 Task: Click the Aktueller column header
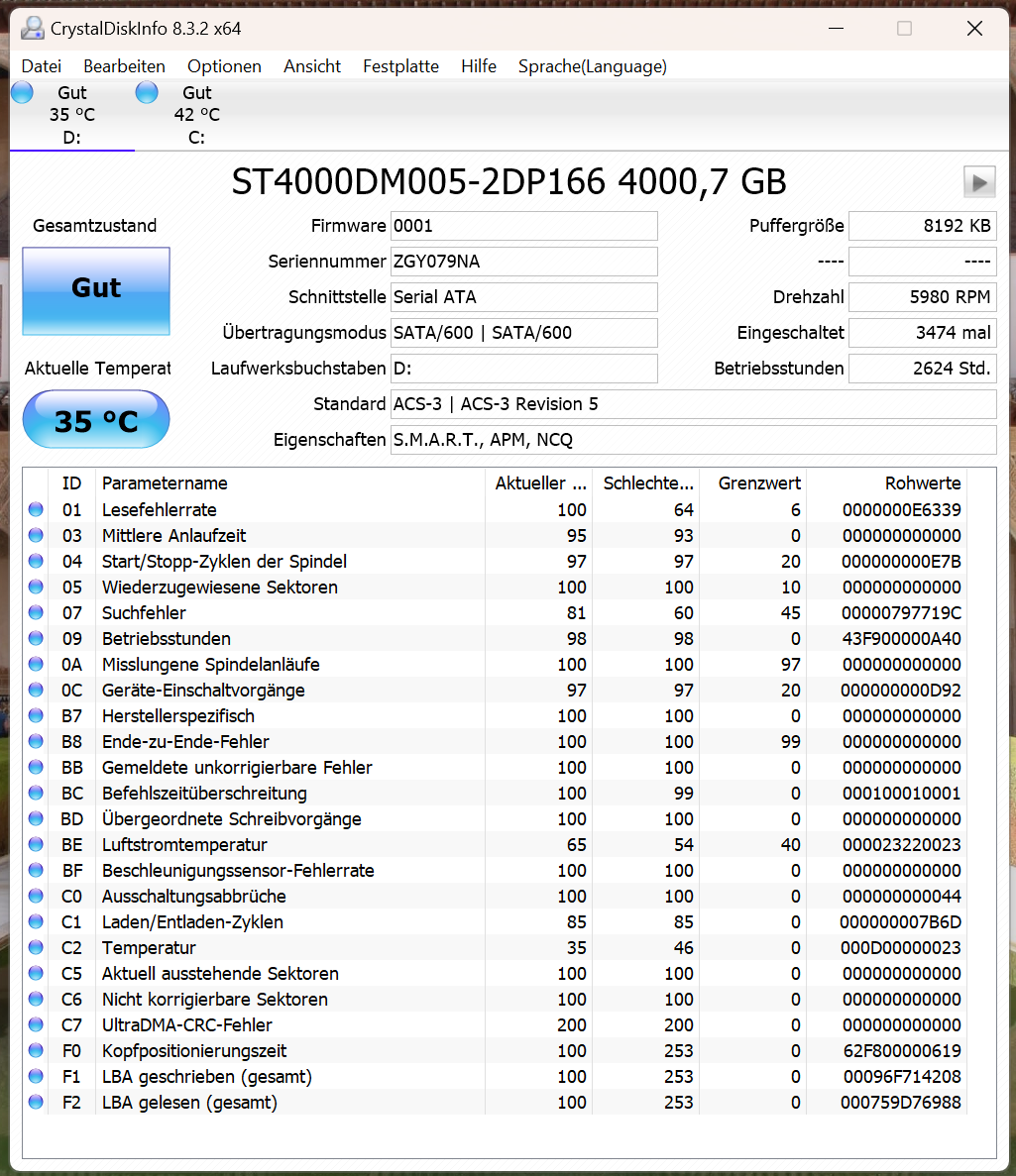click(x=539, y=483)
